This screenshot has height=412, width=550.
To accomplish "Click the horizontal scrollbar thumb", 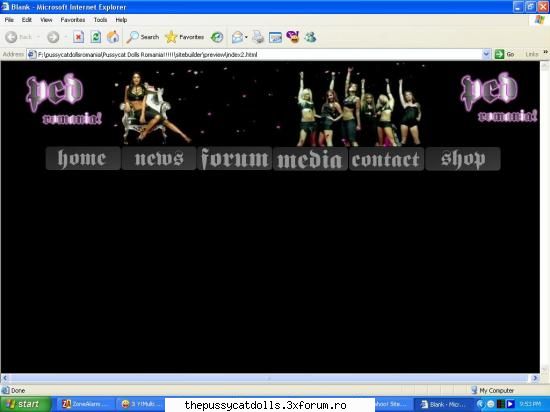I will coord(269,378).
